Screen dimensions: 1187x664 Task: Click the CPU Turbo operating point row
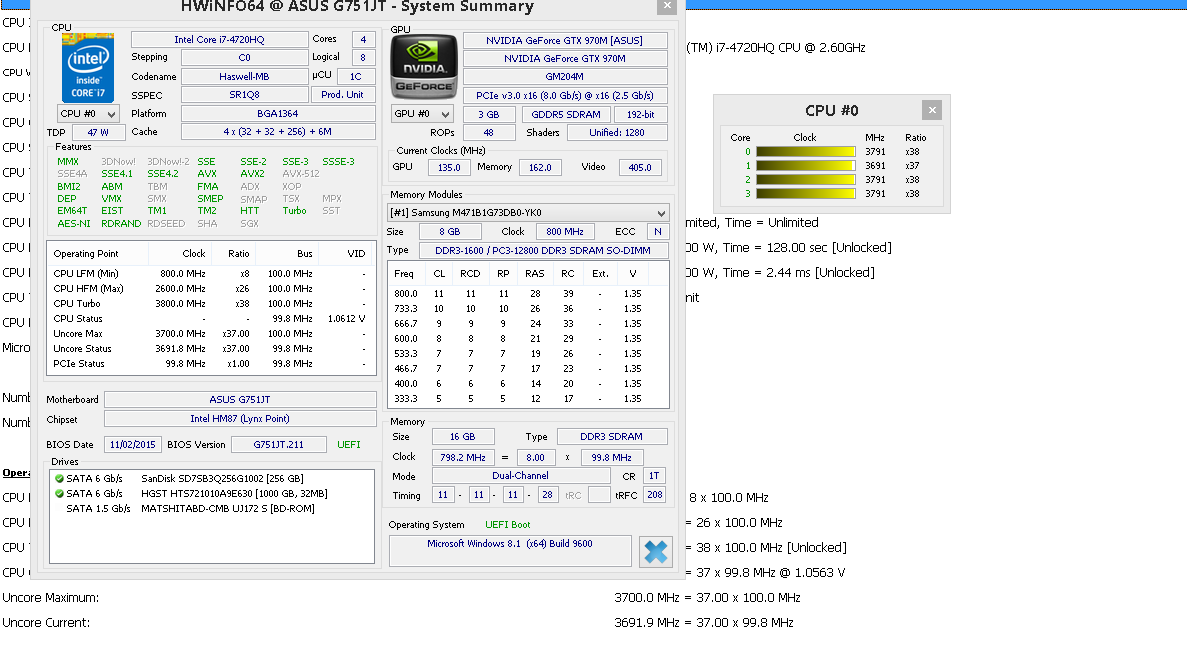click(x=211, y=304)
